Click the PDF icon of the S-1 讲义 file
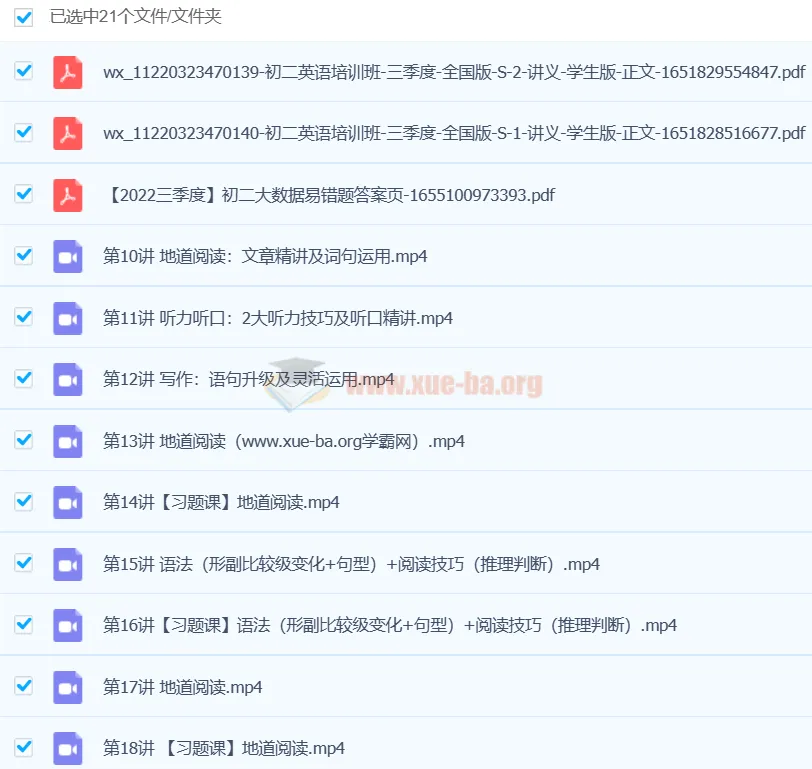The image size is (812, 769). (x=68, y=133)
